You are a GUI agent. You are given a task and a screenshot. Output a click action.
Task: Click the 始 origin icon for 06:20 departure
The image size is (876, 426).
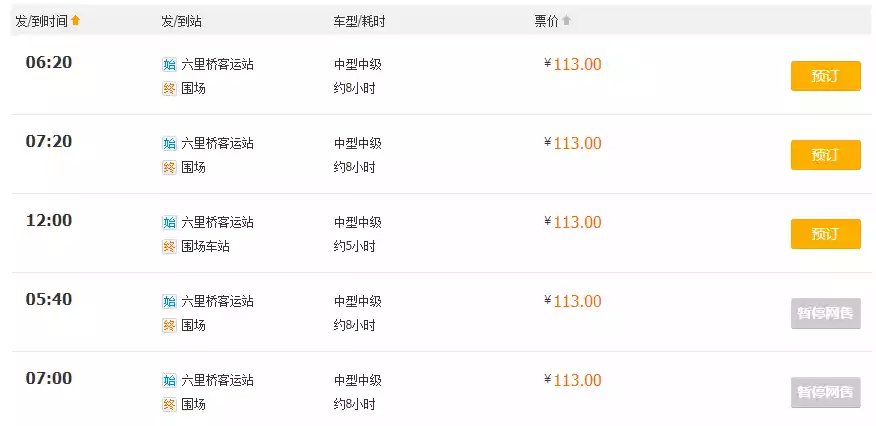169,64
